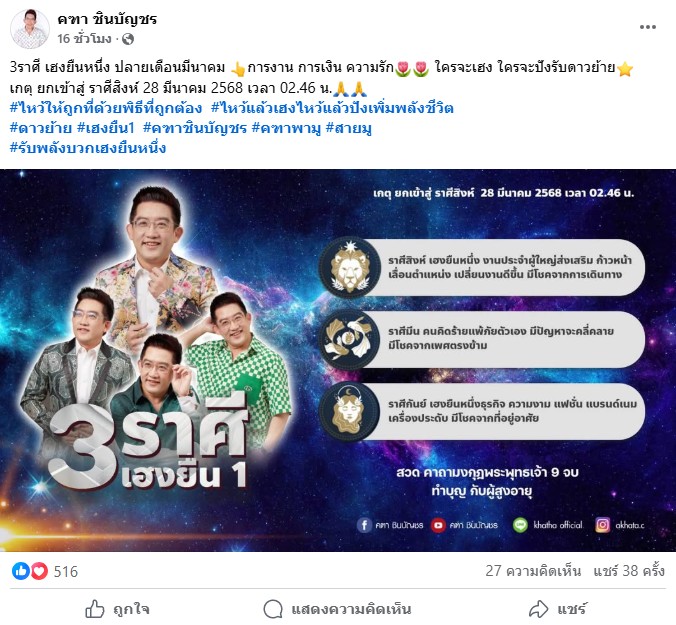Click the public globe privacy icon

click(x=128, y=39)
